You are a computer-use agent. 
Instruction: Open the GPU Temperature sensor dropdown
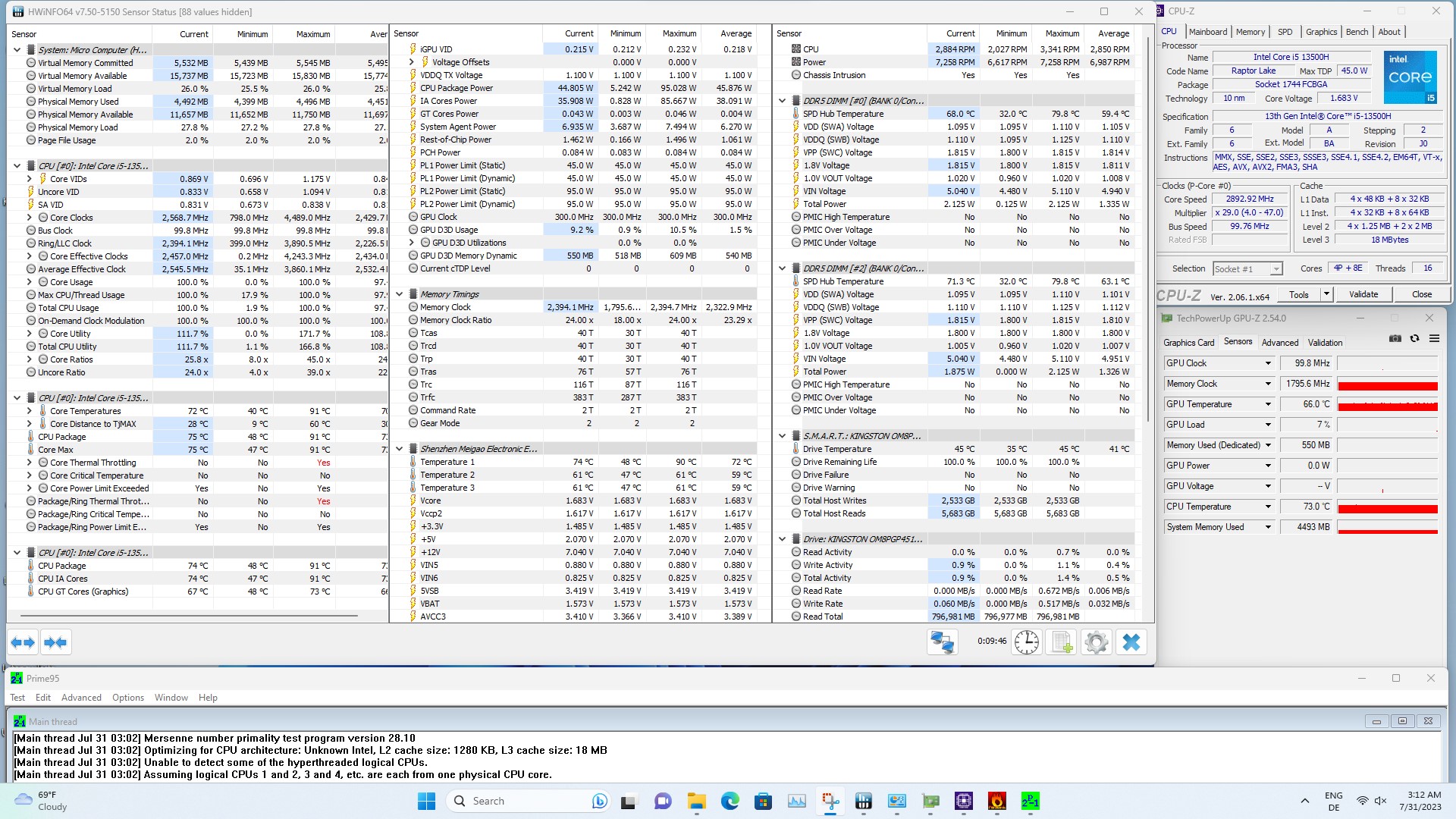(1267, 404)
